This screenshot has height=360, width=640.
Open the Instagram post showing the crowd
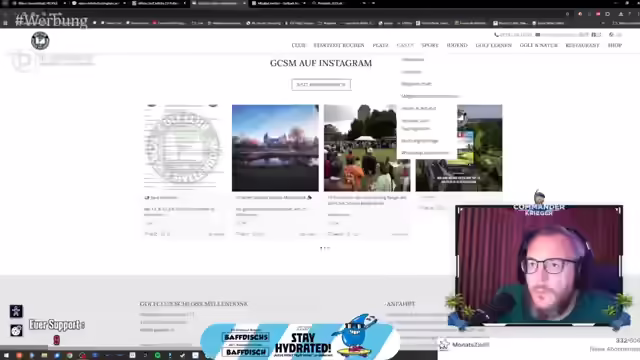(x=367, y=148)
